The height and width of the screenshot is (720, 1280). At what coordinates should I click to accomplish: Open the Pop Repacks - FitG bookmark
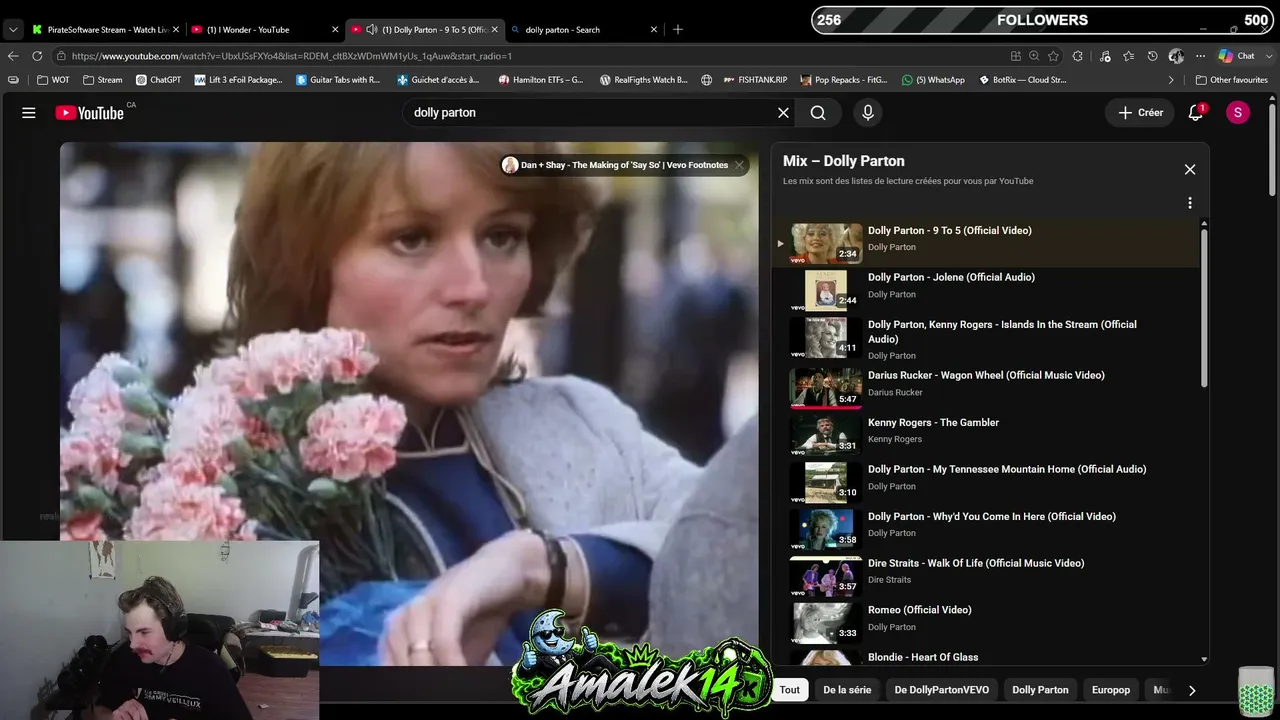[844, 80]
